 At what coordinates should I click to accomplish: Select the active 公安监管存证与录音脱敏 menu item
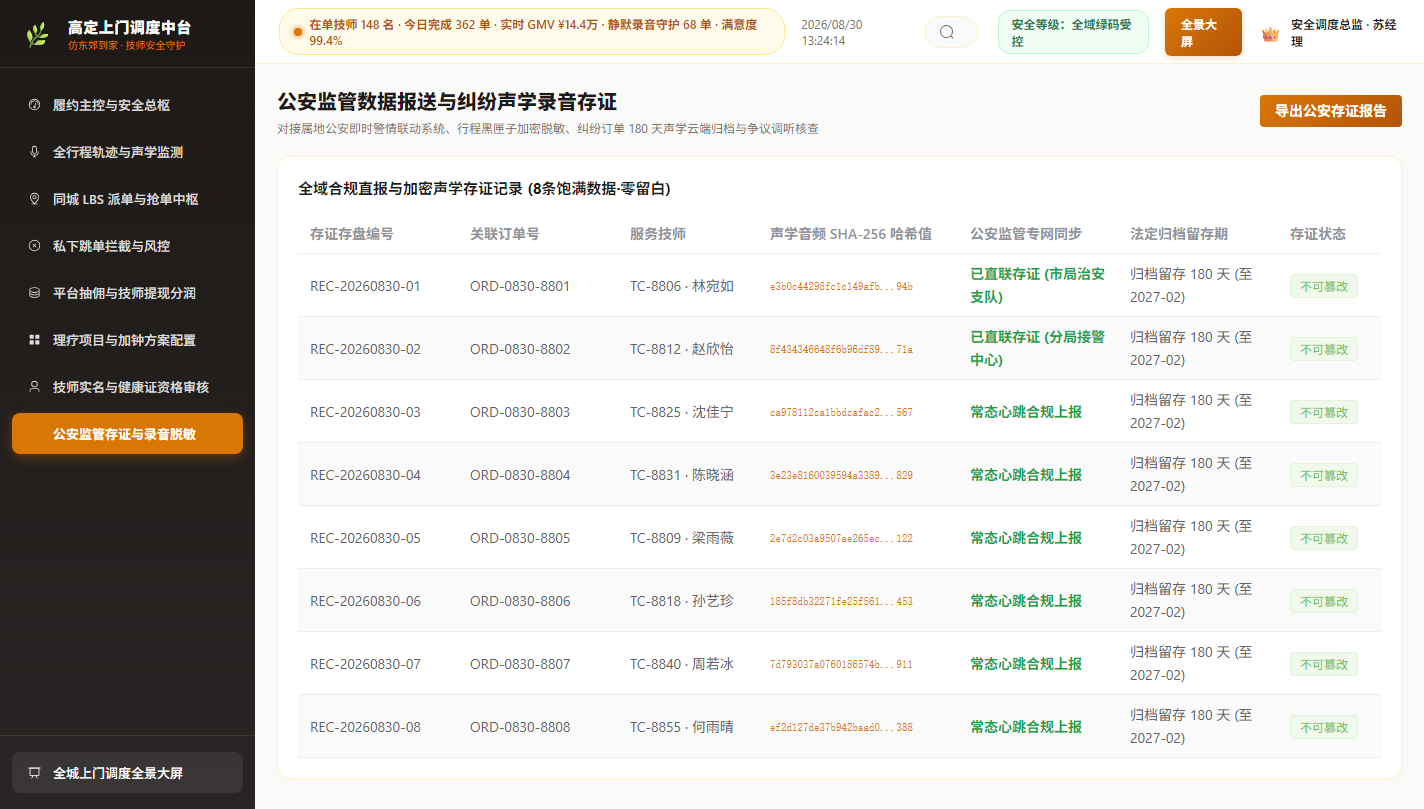pyautogui.click(x=127, y=434)
